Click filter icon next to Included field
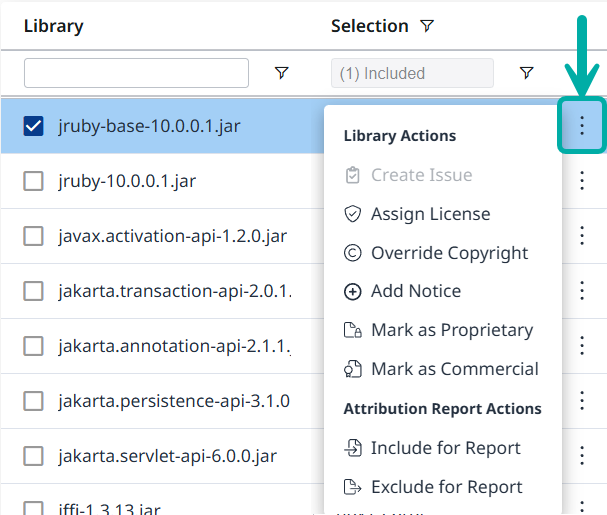Screen dimensions: 607x515 point(526,73)
